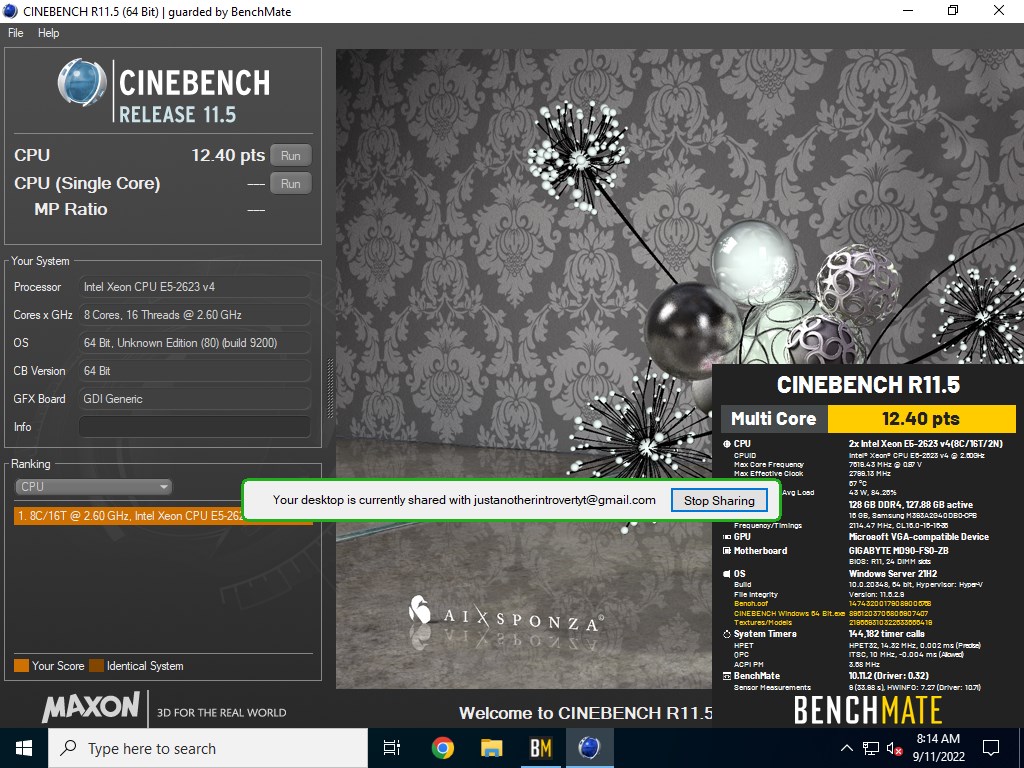Click the 144,182 timer calls text

click(886, 634)
